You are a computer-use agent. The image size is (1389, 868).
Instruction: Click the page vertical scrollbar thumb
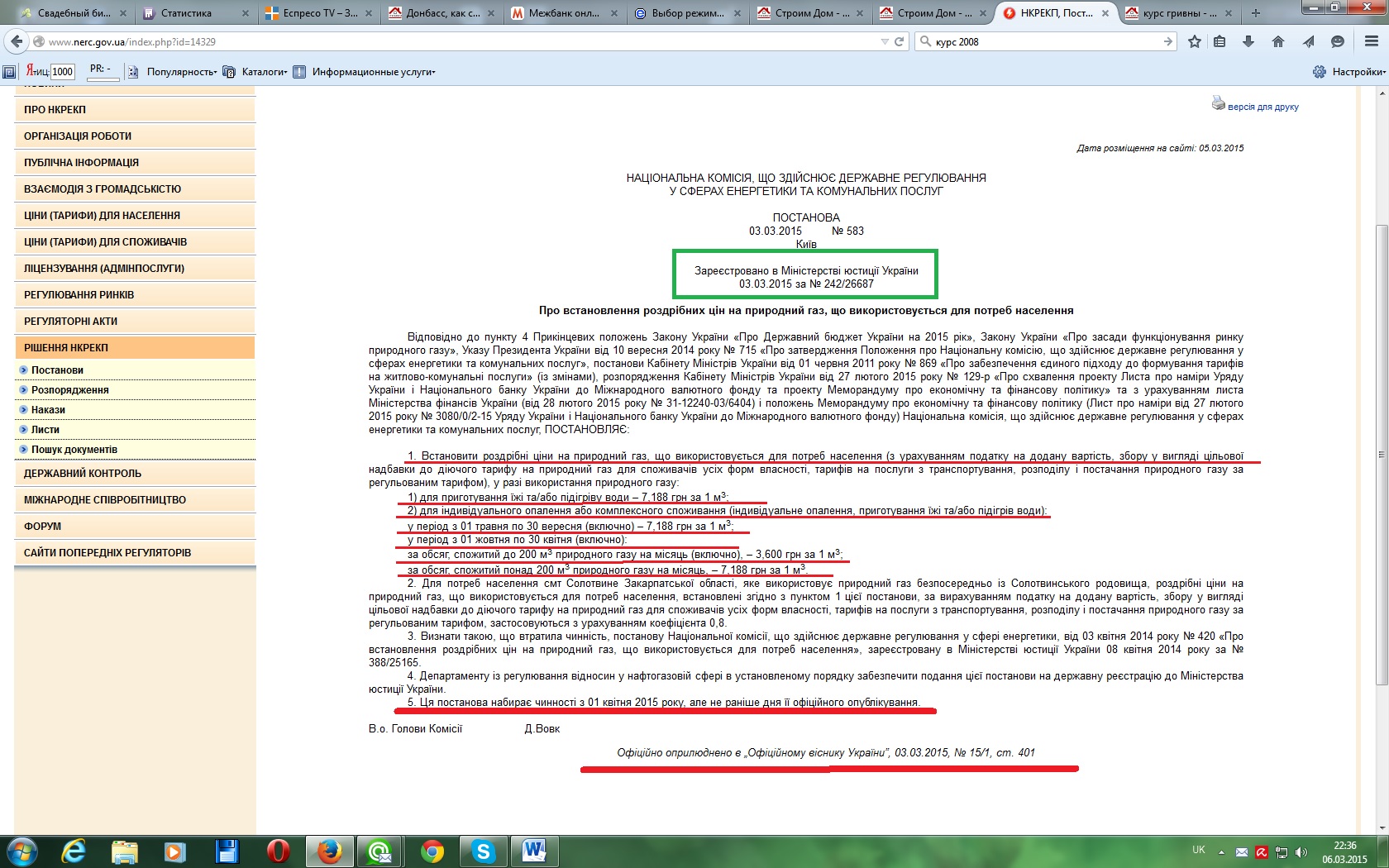coord(1382,455)
